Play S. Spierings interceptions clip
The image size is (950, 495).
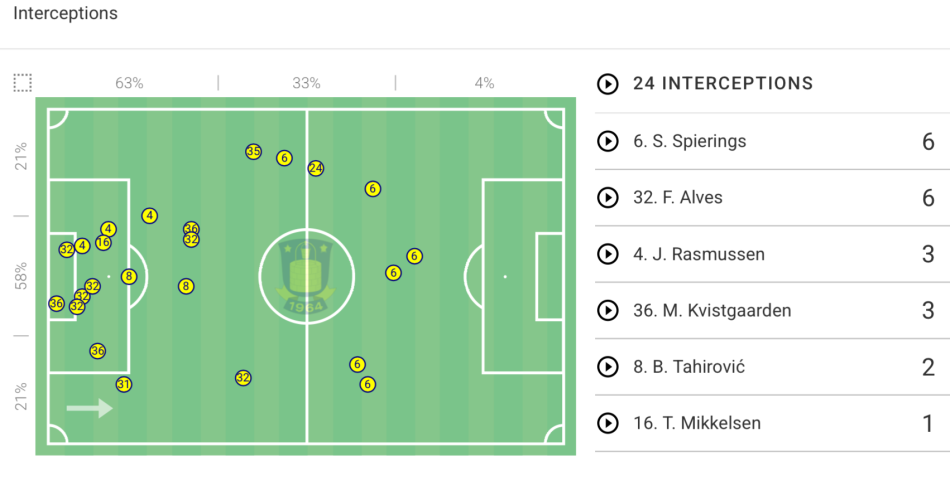click(x=608, y=141)
